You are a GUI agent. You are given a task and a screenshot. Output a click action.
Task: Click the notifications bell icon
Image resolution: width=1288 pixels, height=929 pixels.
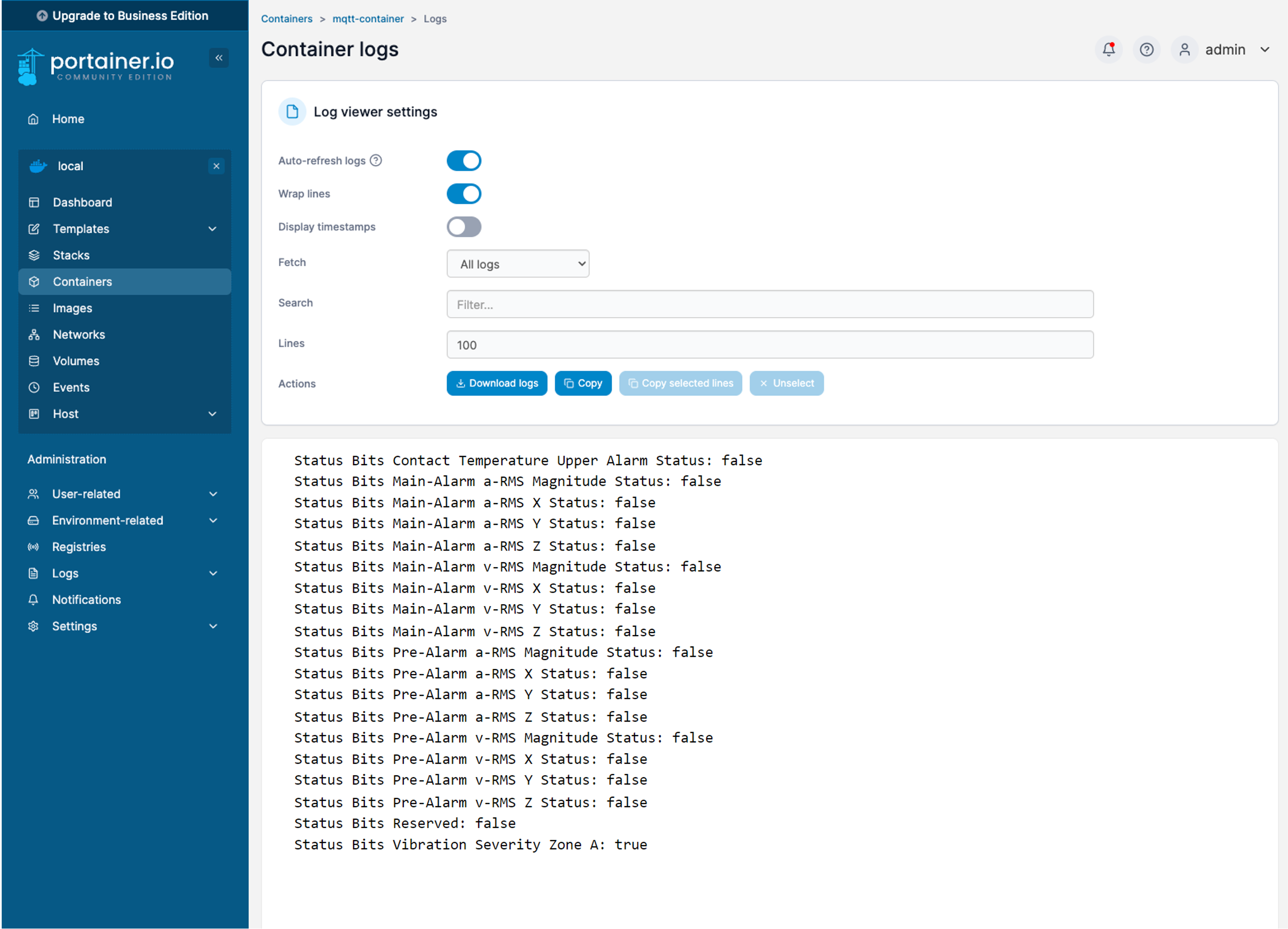[1108, 50]
